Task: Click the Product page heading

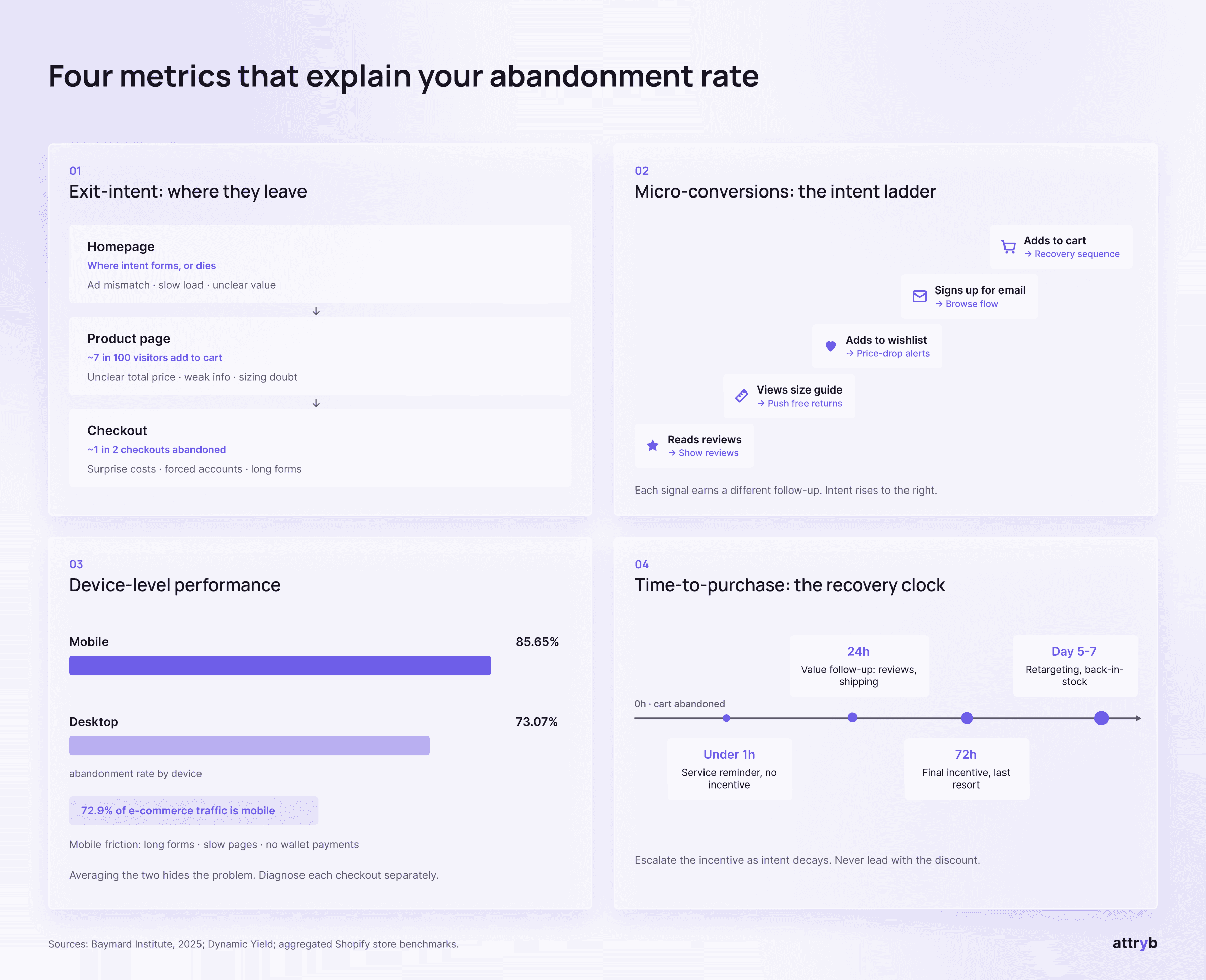Action: coord(129,339)
